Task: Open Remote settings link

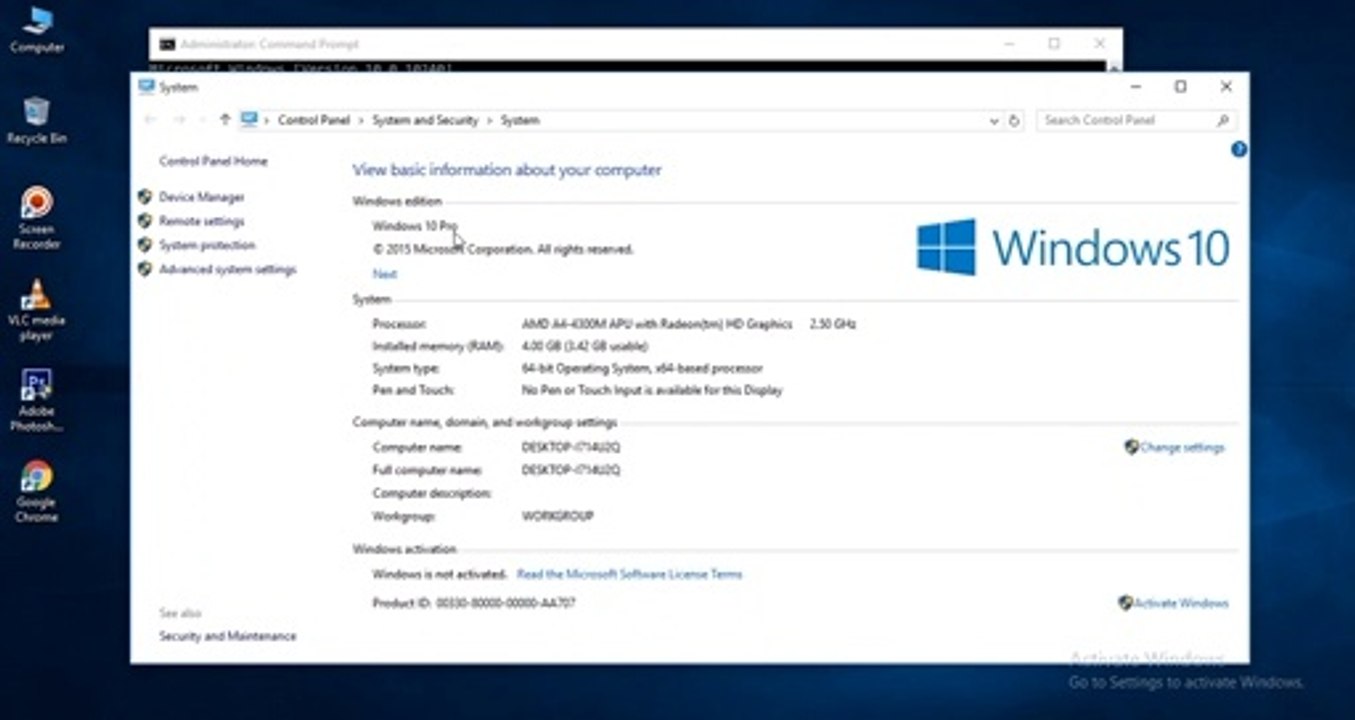Action: (x=201, y=221)
